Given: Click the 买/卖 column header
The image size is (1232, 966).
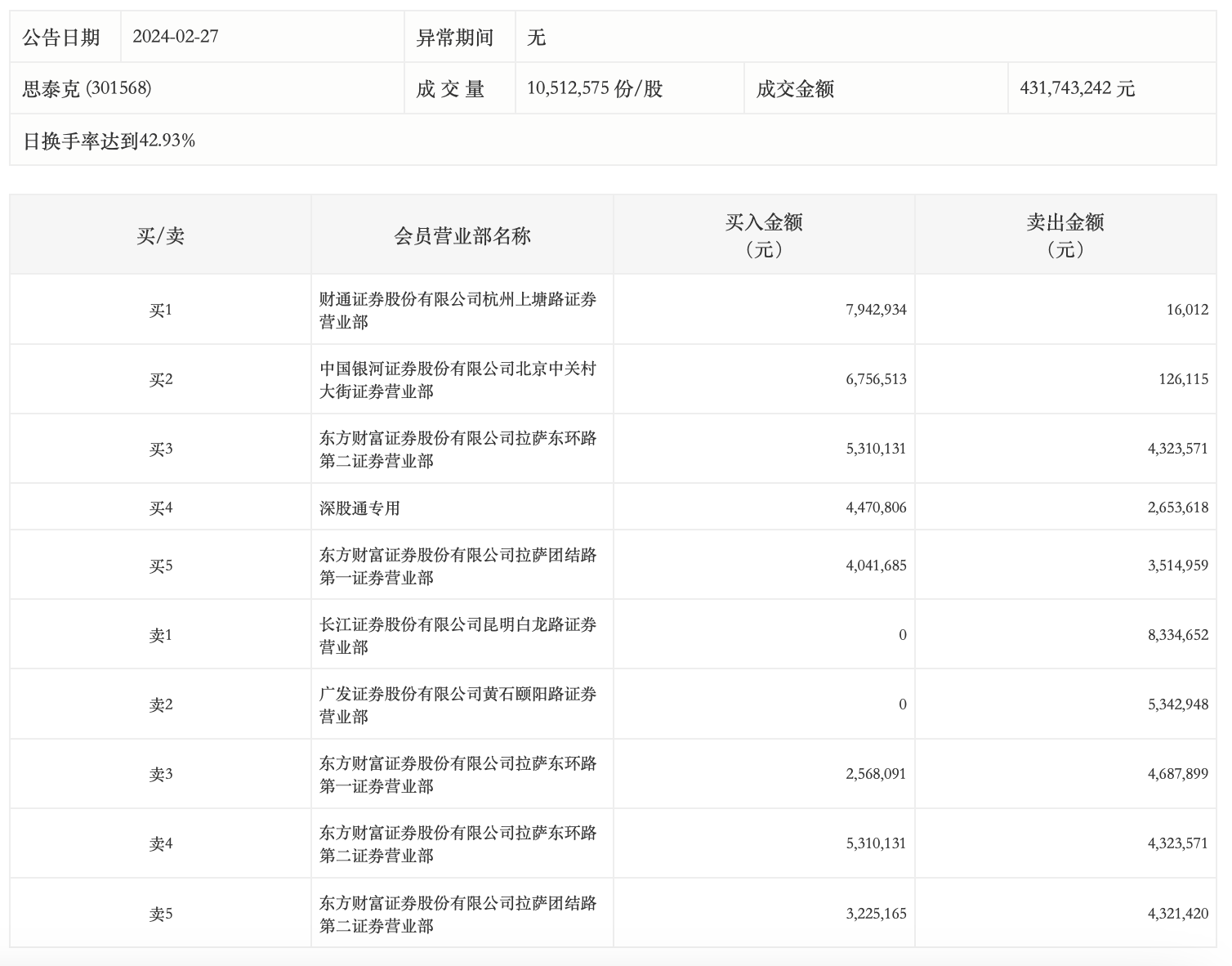Looking at the screenshot, I should 161,236.
